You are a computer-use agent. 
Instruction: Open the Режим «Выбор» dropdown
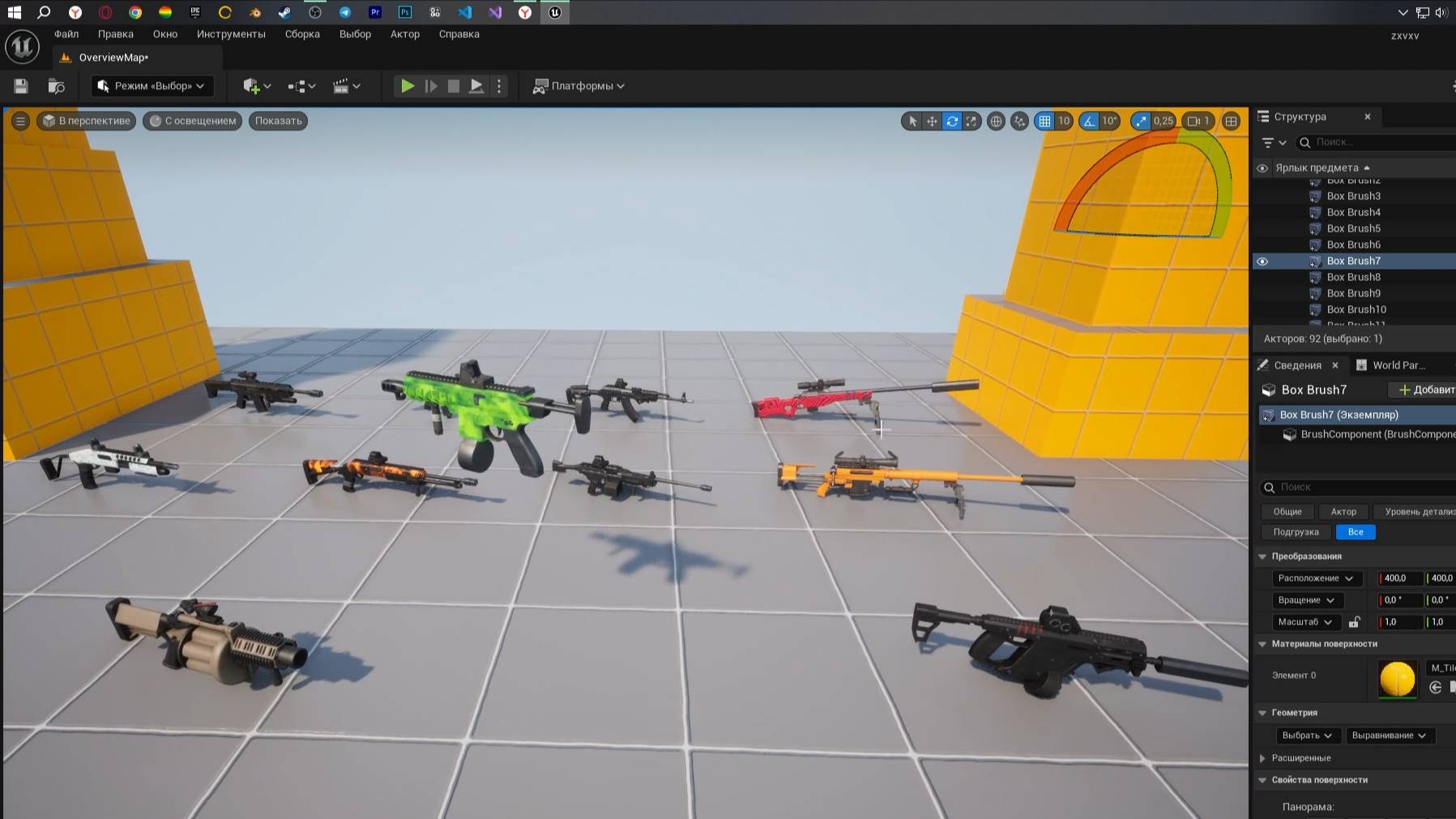point(151,85)
